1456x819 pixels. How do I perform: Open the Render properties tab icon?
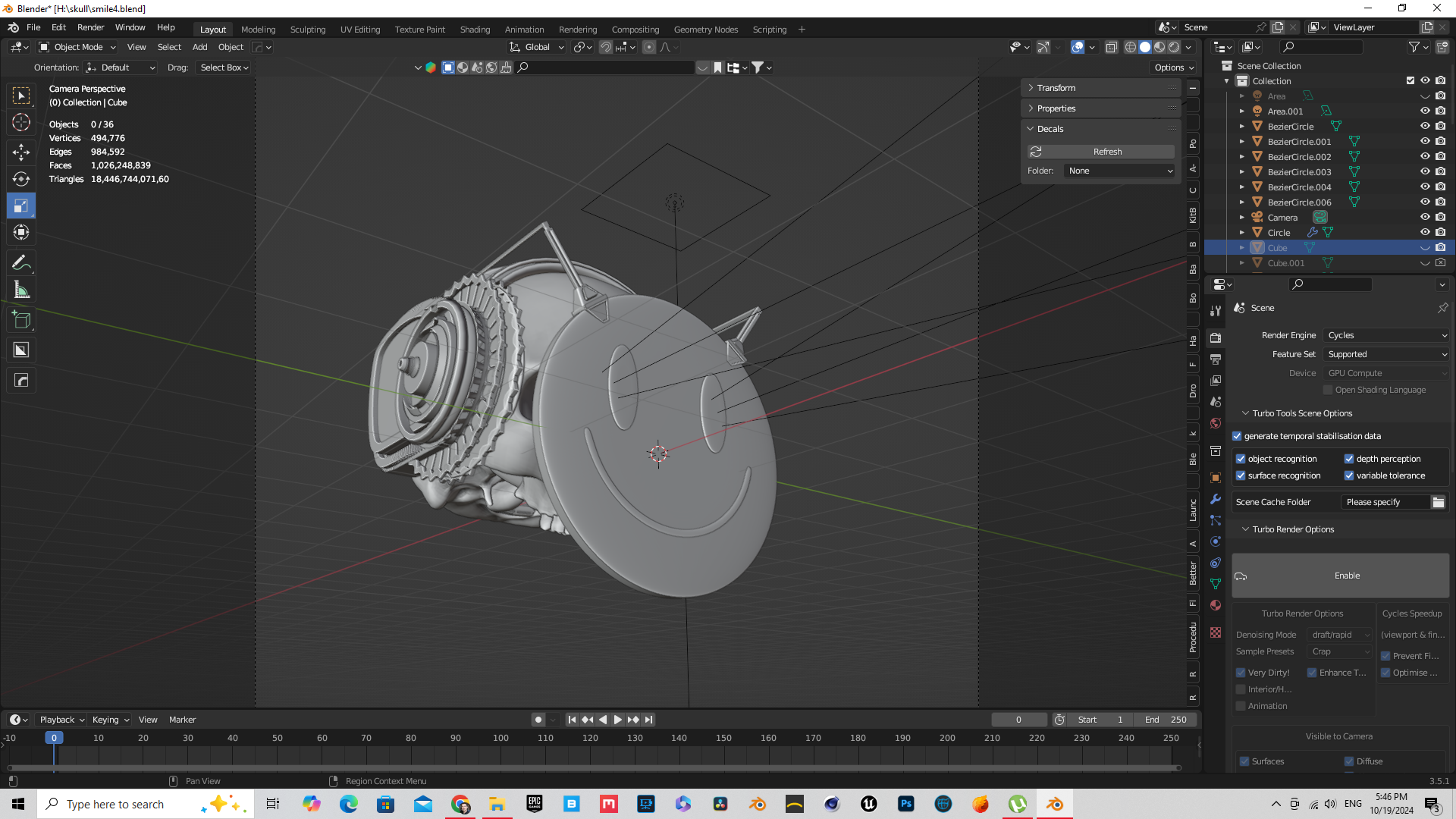1216,338
